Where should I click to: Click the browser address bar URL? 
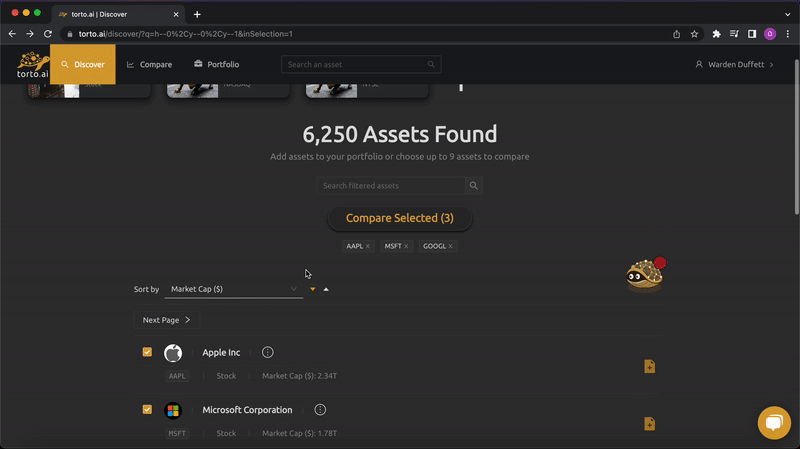click(186, 34)
